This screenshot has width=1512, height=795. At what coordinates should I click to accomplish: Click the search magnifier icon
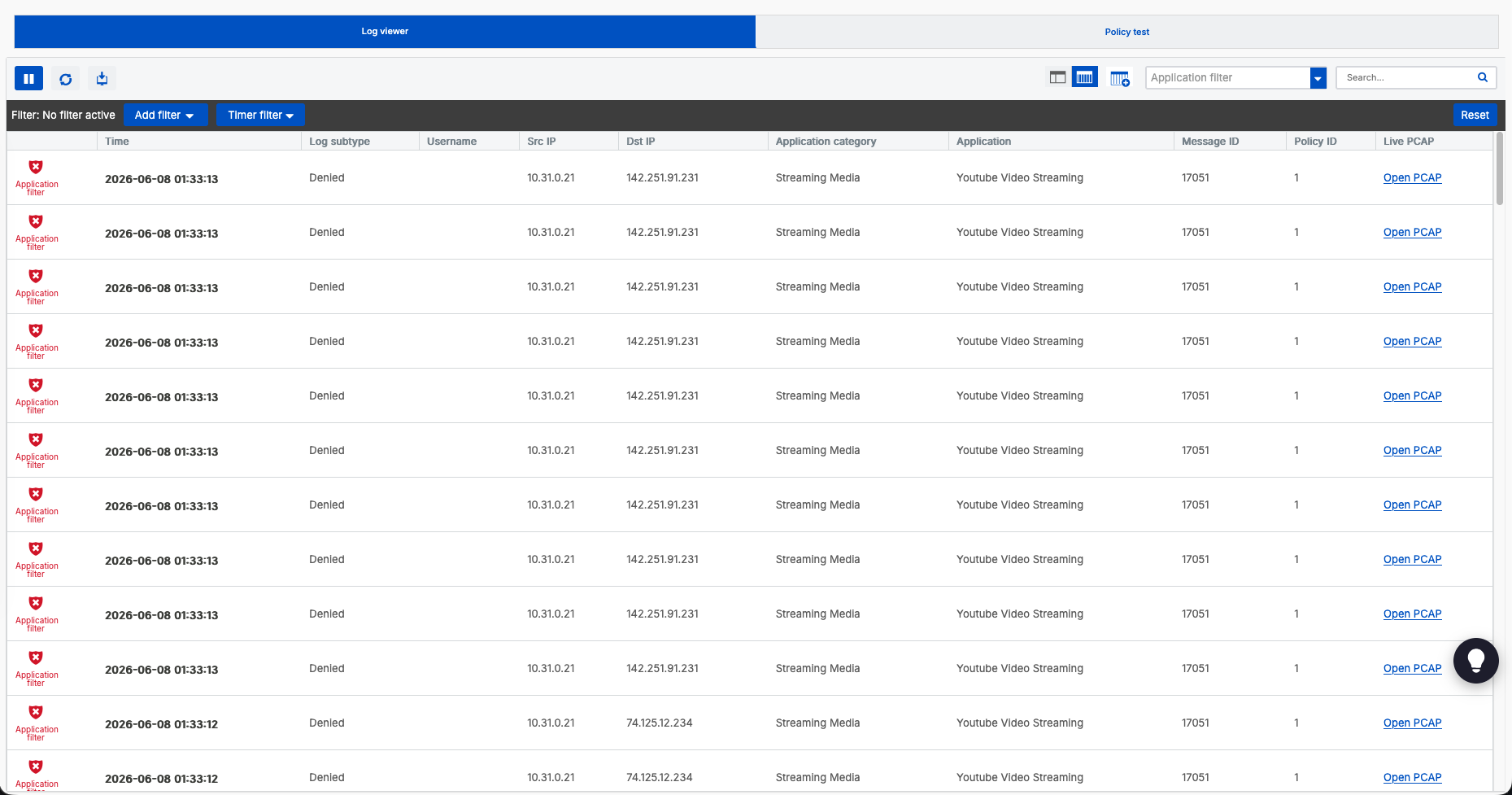[1482, 77]
